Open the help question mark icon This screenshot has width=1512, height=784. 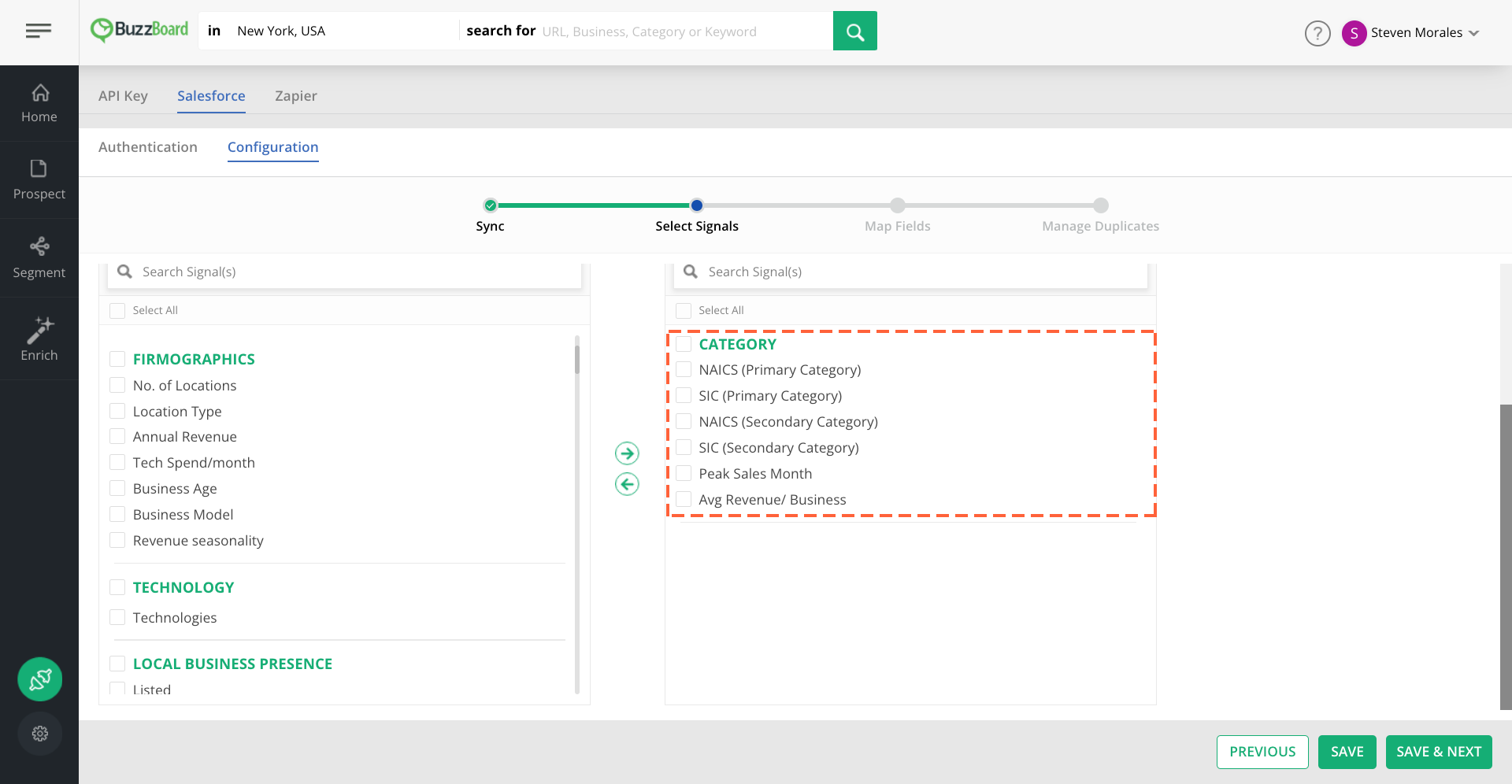(x=1317, y=33)
